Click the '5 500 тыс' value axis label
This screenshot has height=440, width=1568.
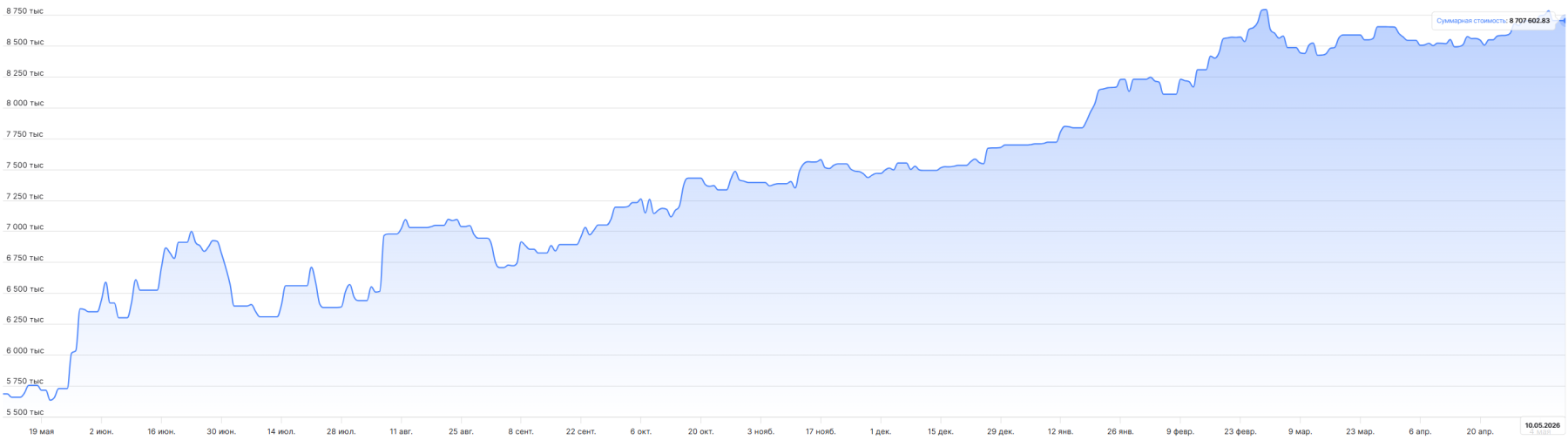pyautogui.click(x=24, y=412)
